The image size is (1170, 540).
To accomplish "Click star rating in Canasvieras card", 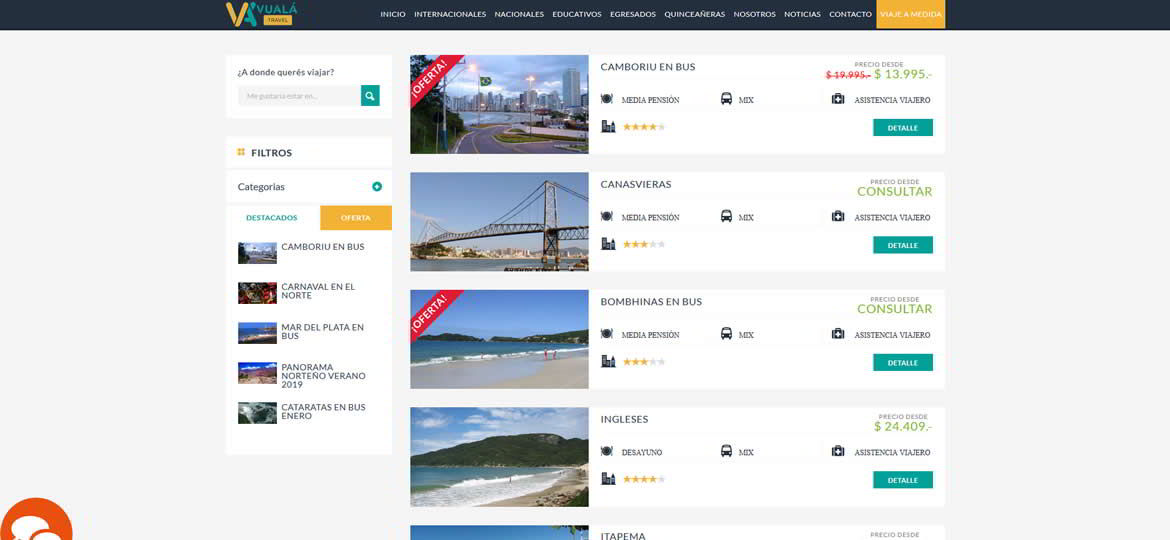I will pos(644,244).
